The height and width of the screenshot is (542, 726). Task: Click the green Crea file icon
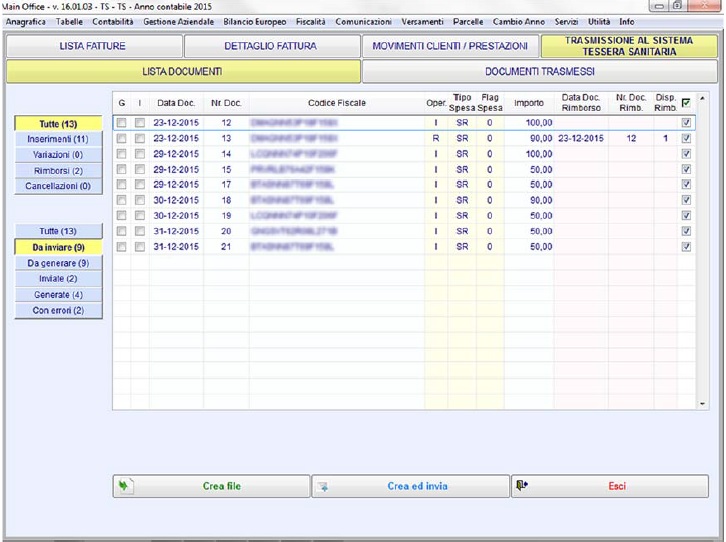coord(124,486)
